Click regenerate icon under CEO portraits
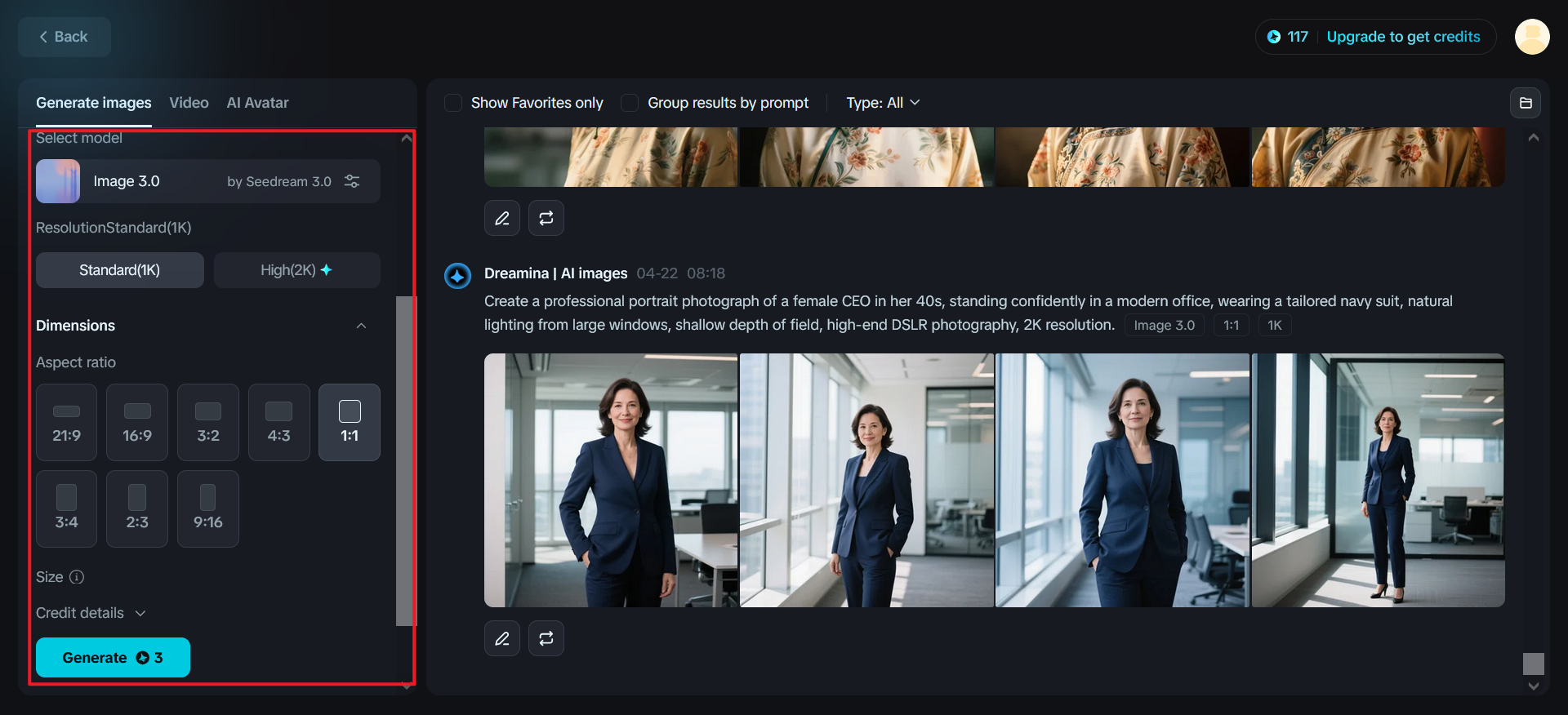This screenshot has height=715, width=1568. 546,638
